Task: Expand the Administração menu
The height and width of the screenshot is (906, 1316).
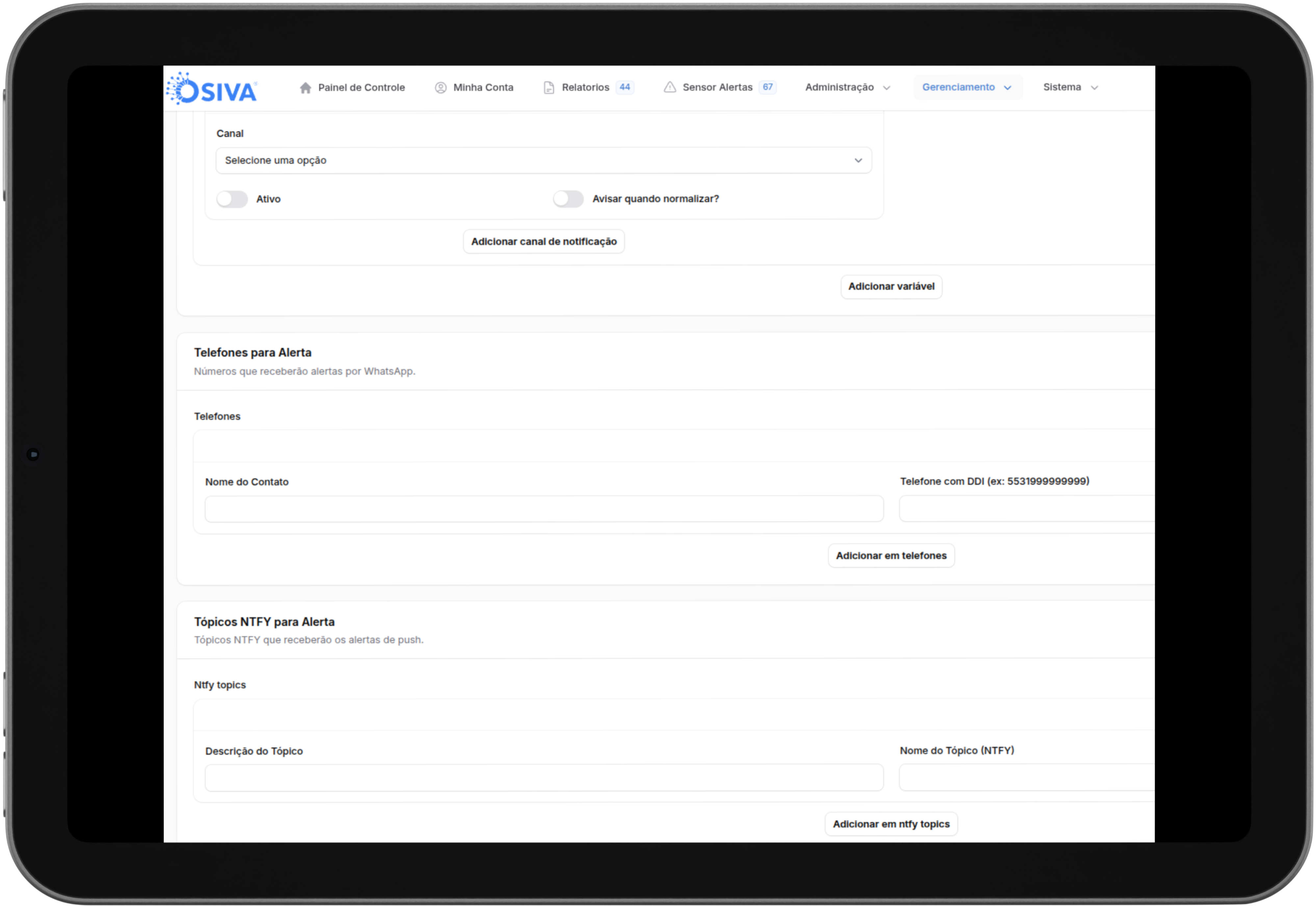Action: [848, 88]
